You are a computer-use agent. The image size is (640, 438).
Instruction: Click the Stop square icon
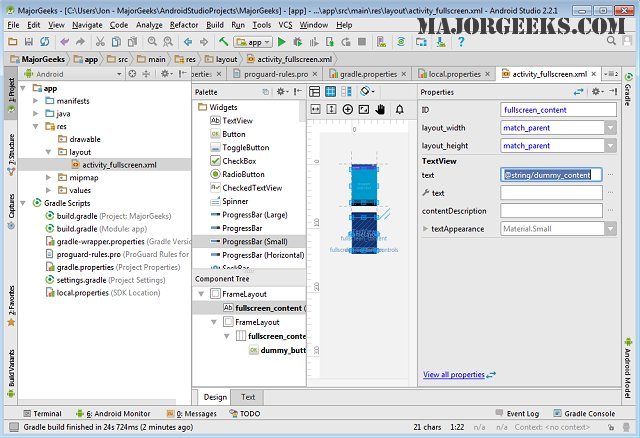click(362, 42)
